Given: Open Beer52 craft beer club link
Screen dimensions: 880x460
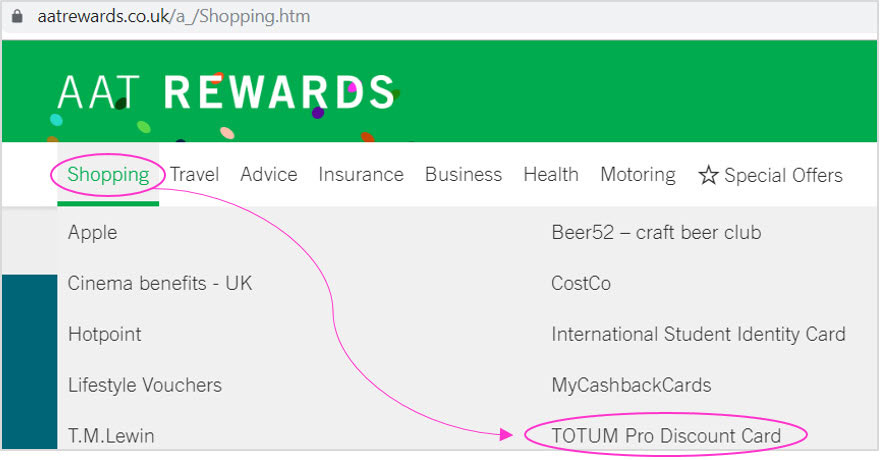Looking at the screenshot, I should (656, 232).
